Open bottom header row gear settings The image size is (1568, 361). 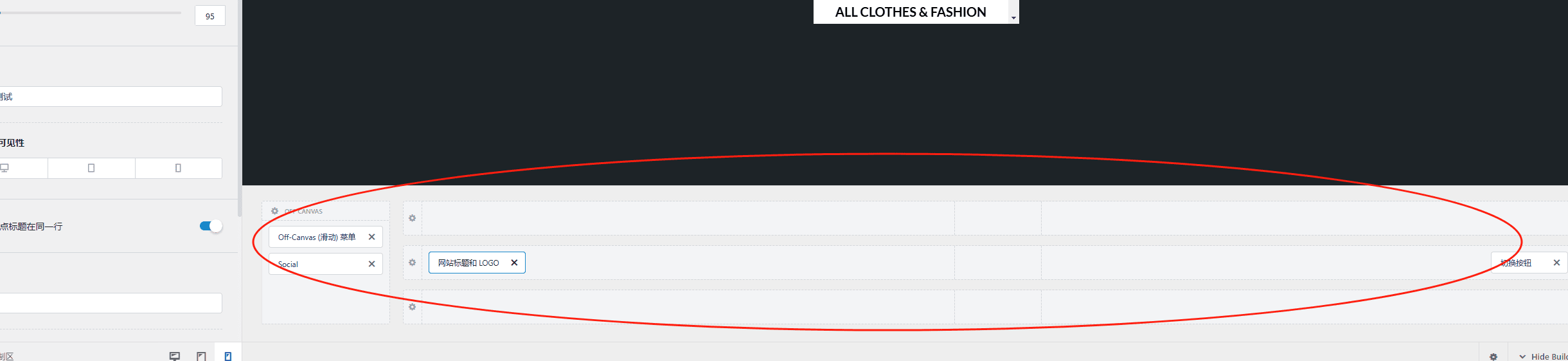pos(413,307)
